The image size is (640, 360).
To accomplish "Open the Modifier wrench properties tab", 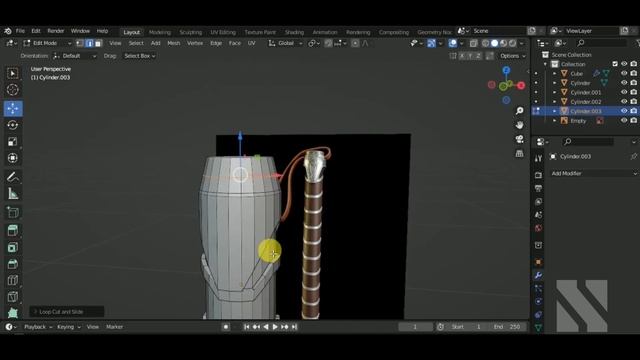I will point(538,275).
